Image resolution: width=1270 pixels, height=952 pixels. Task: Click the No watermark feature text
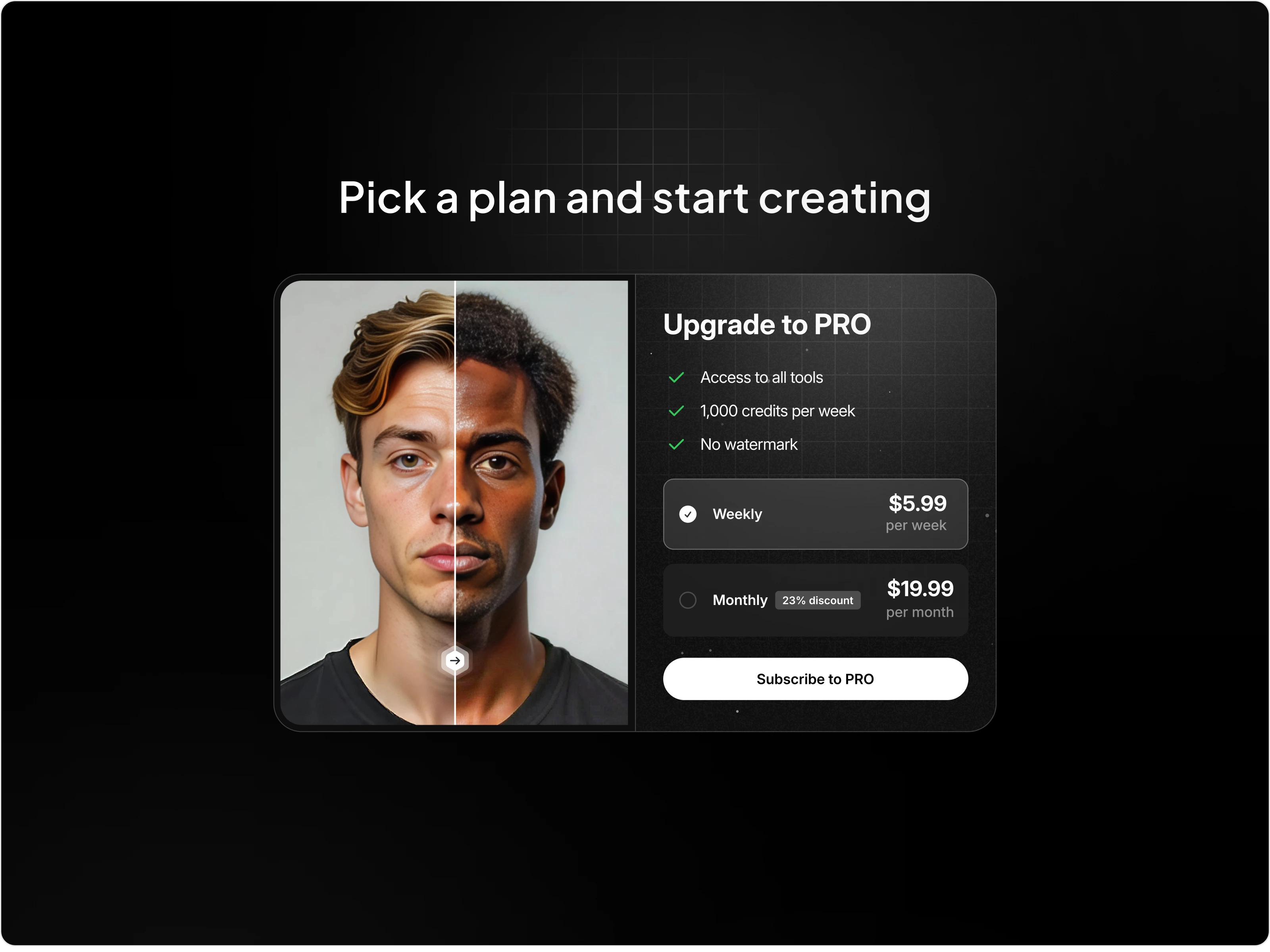(x=749, y=444)
